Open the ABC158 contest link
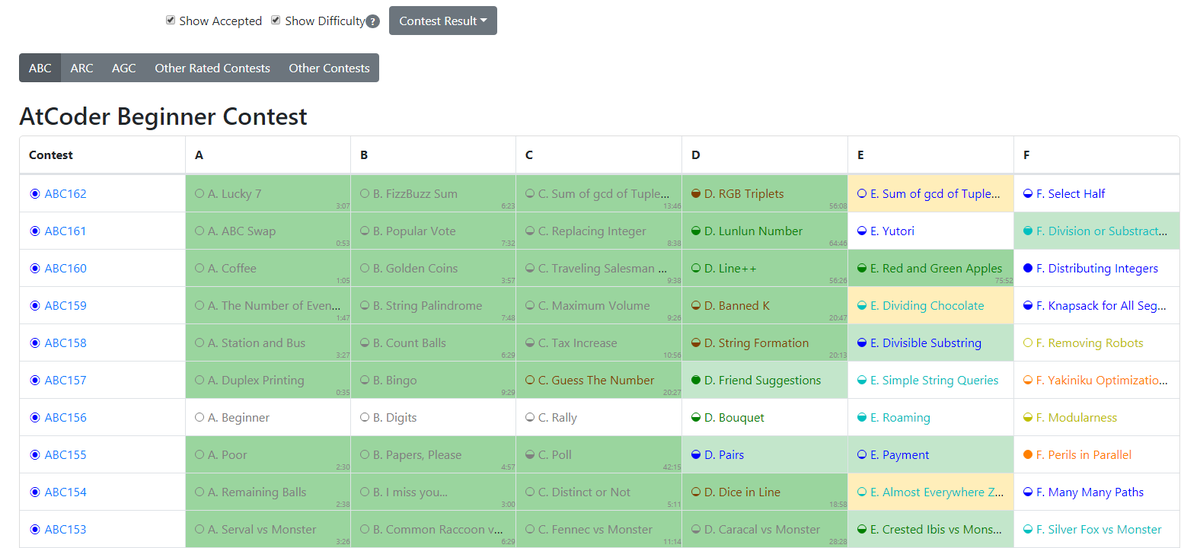The width and height of the screenshot is (1200, 548). click(x=65, y=343)
